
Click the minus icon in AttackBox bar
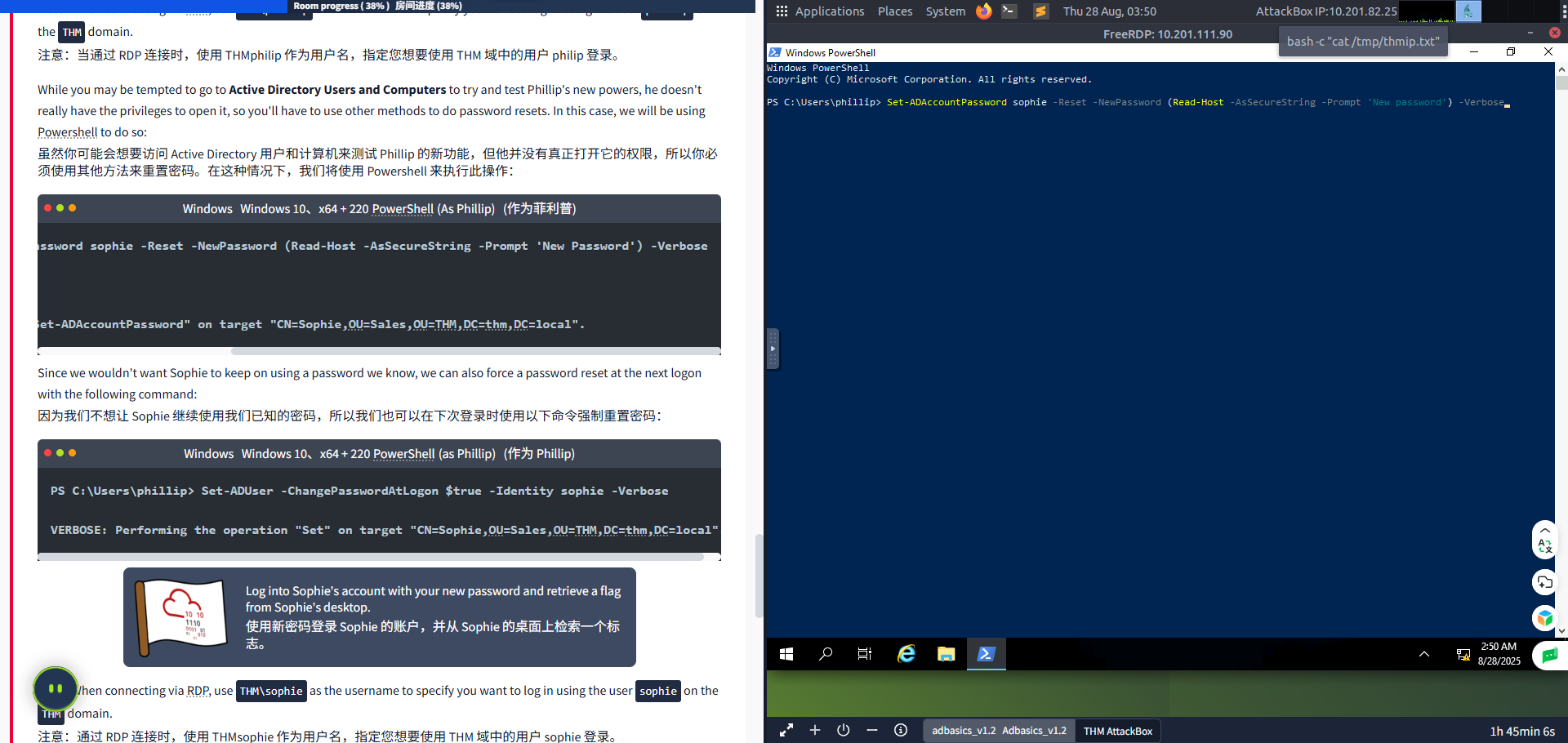[x=872, y=730]
